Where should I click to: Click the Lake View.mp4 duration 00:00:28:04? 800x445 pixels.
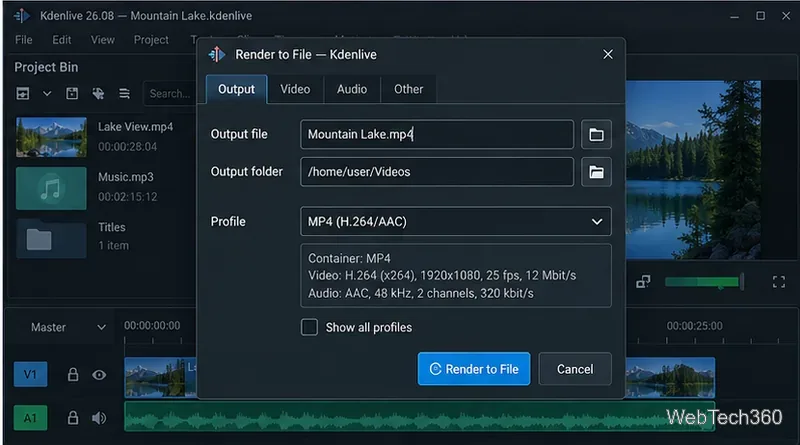[128, 147]
